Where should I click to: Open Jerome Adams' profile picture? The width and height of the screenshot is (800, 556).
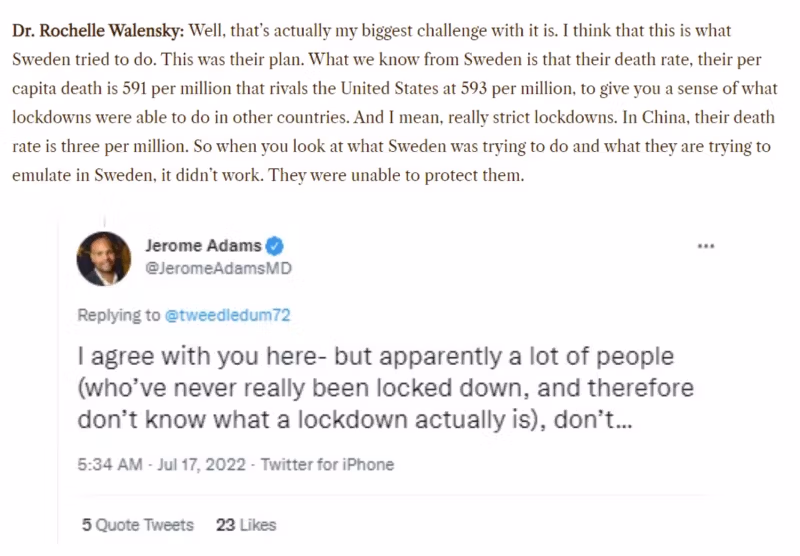tap(104, 258)
